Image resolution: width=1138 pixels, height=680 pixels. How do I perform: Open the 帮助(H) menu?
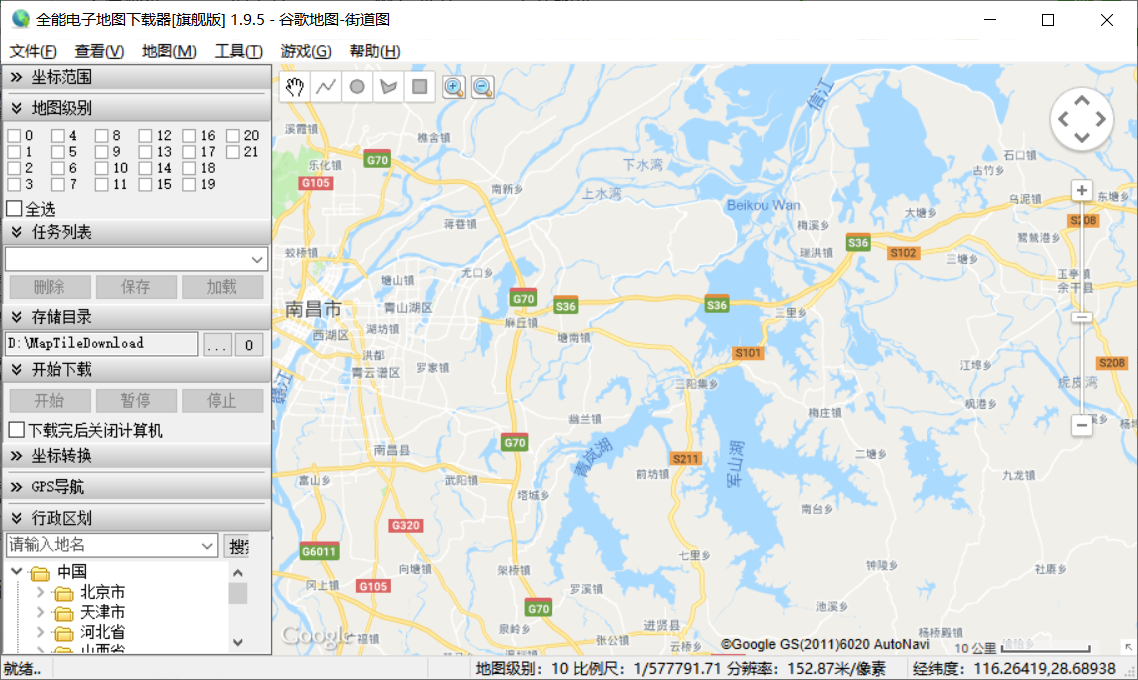pos(374,51)
